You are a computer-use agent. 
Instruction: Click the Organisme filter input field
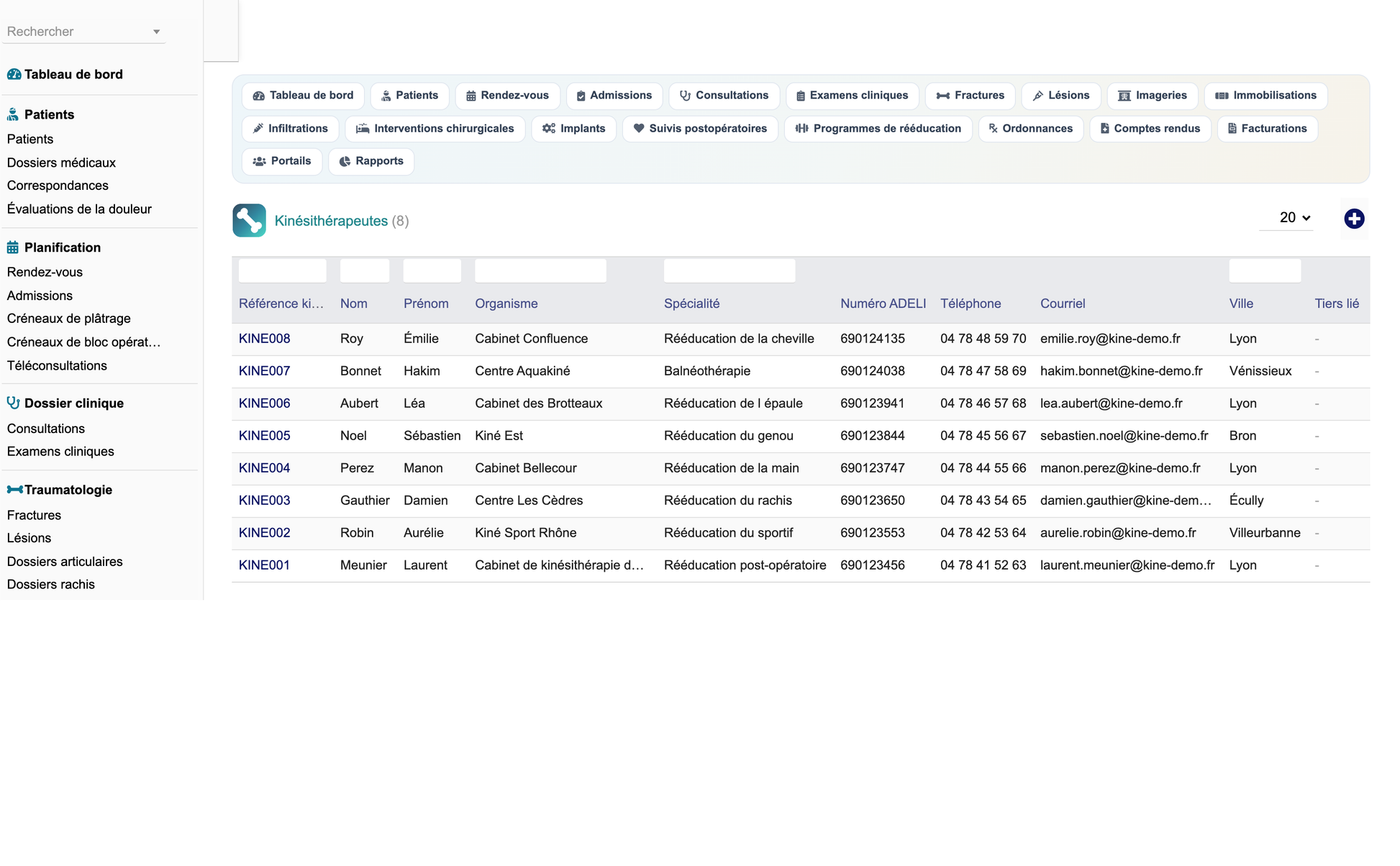click(540, 271)
